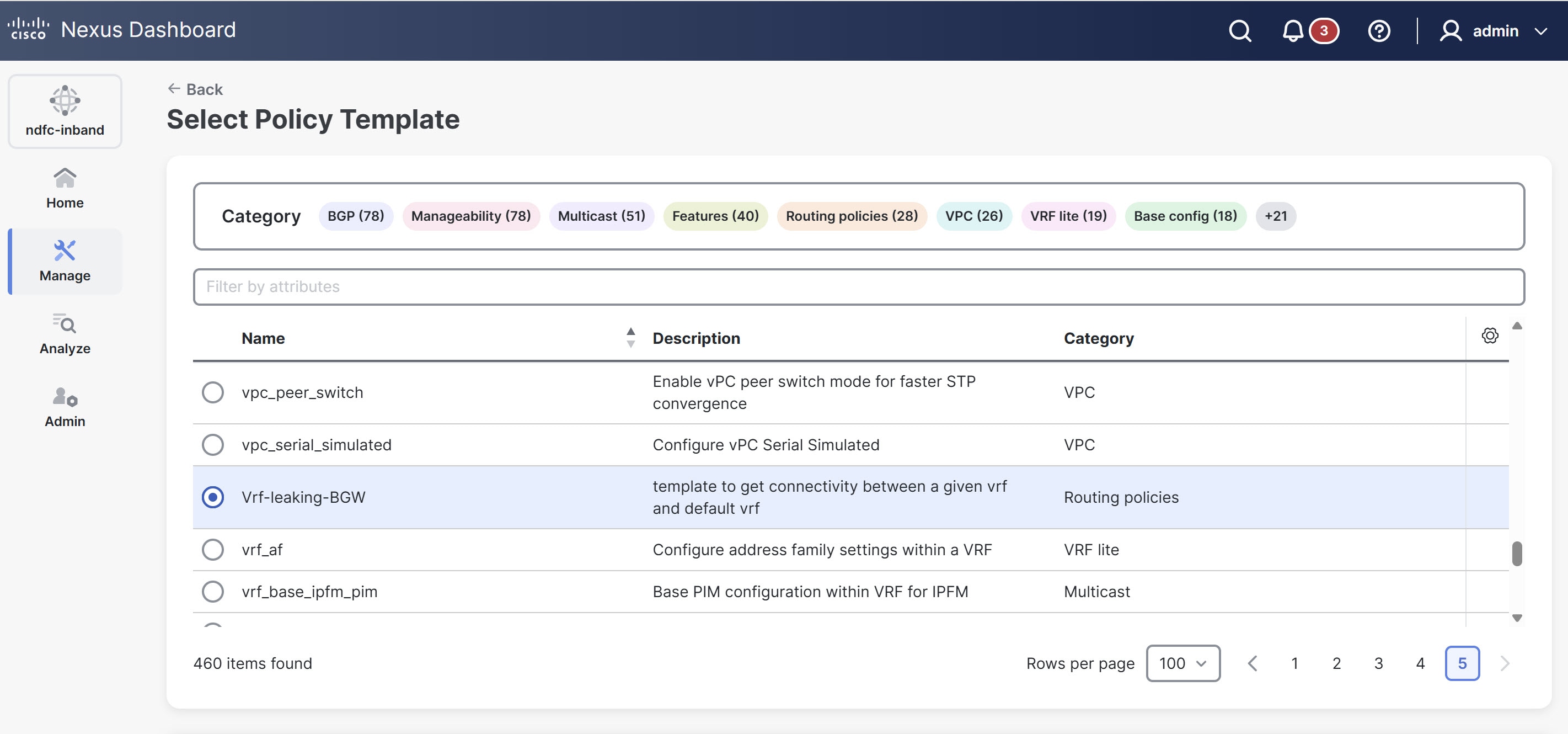This screenshot has width=1568, height=734.
Task: Click scrollbar up arrow
Action: coord(1517,326)
